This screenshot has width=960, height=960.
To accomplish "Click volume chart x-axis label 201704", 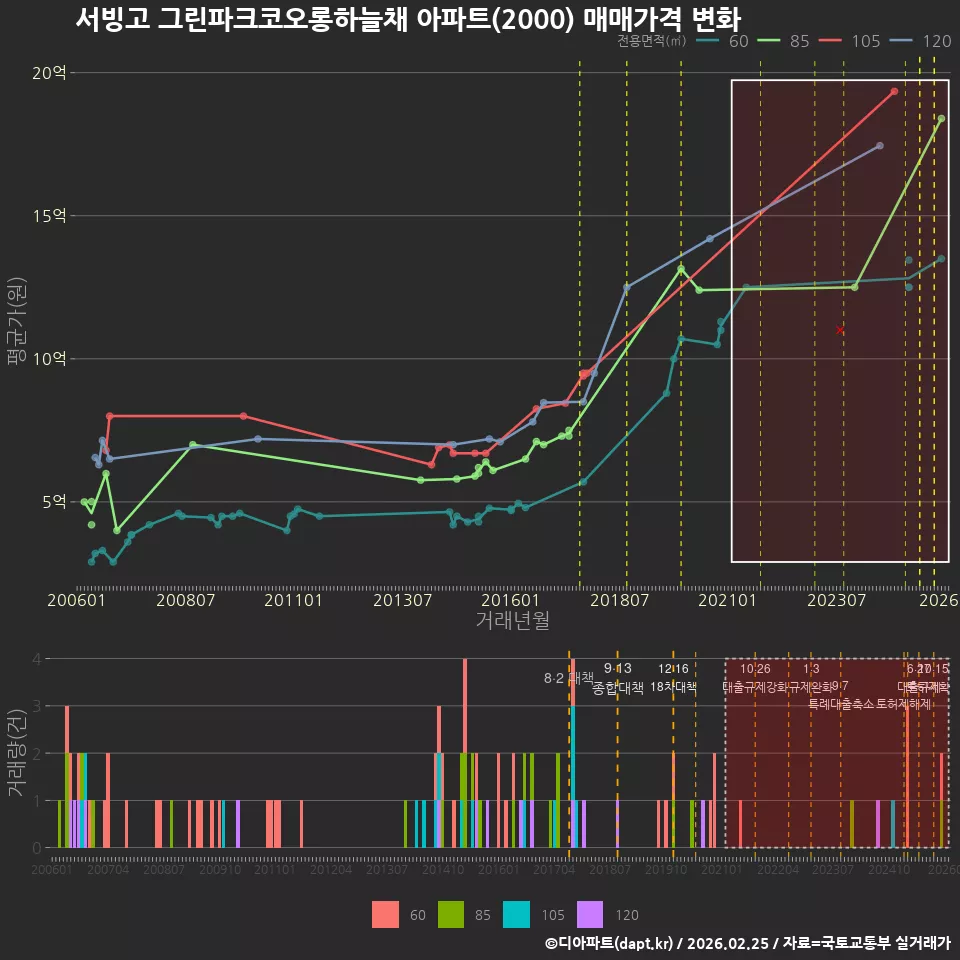I will pos(554,869).
